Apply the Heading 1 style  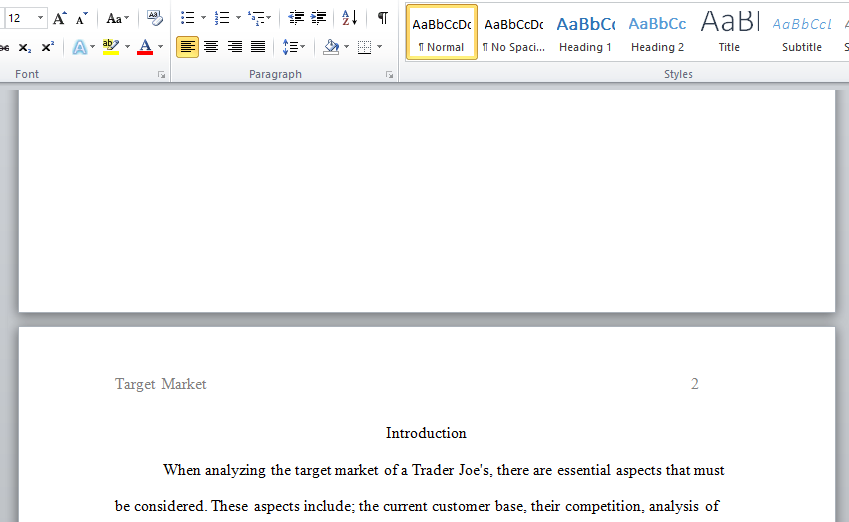click(585, 33)
